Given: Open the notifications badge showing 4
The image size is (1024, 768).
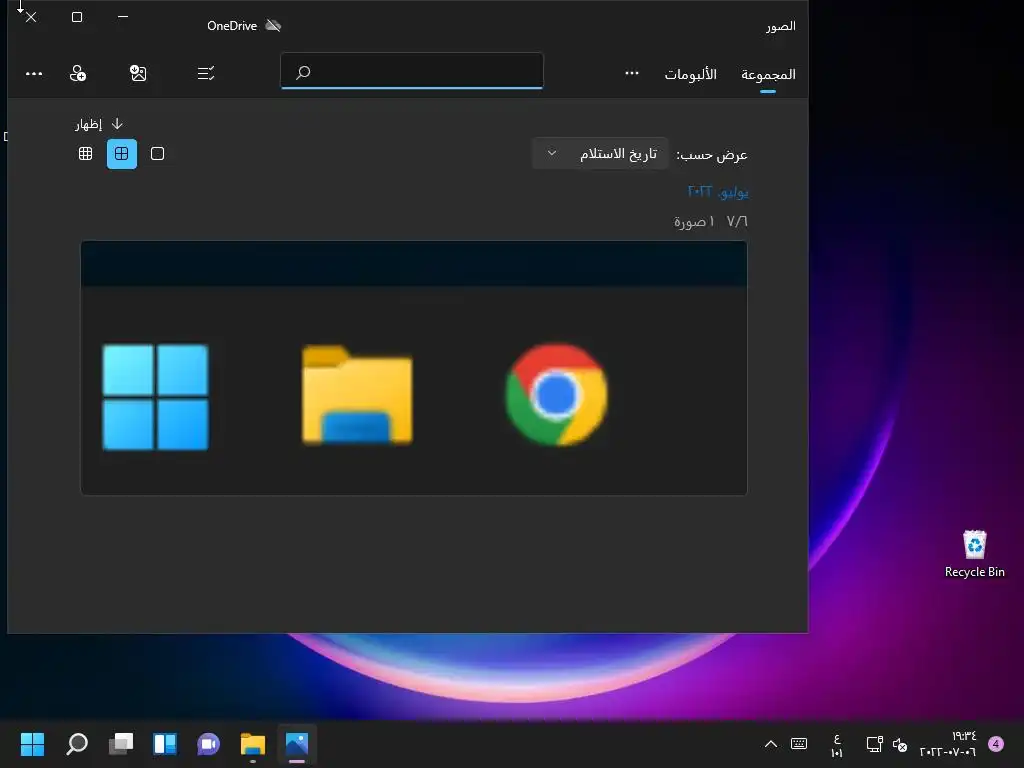Looking at the screenshot, I should pyautogui.click(x=996, y=744).
